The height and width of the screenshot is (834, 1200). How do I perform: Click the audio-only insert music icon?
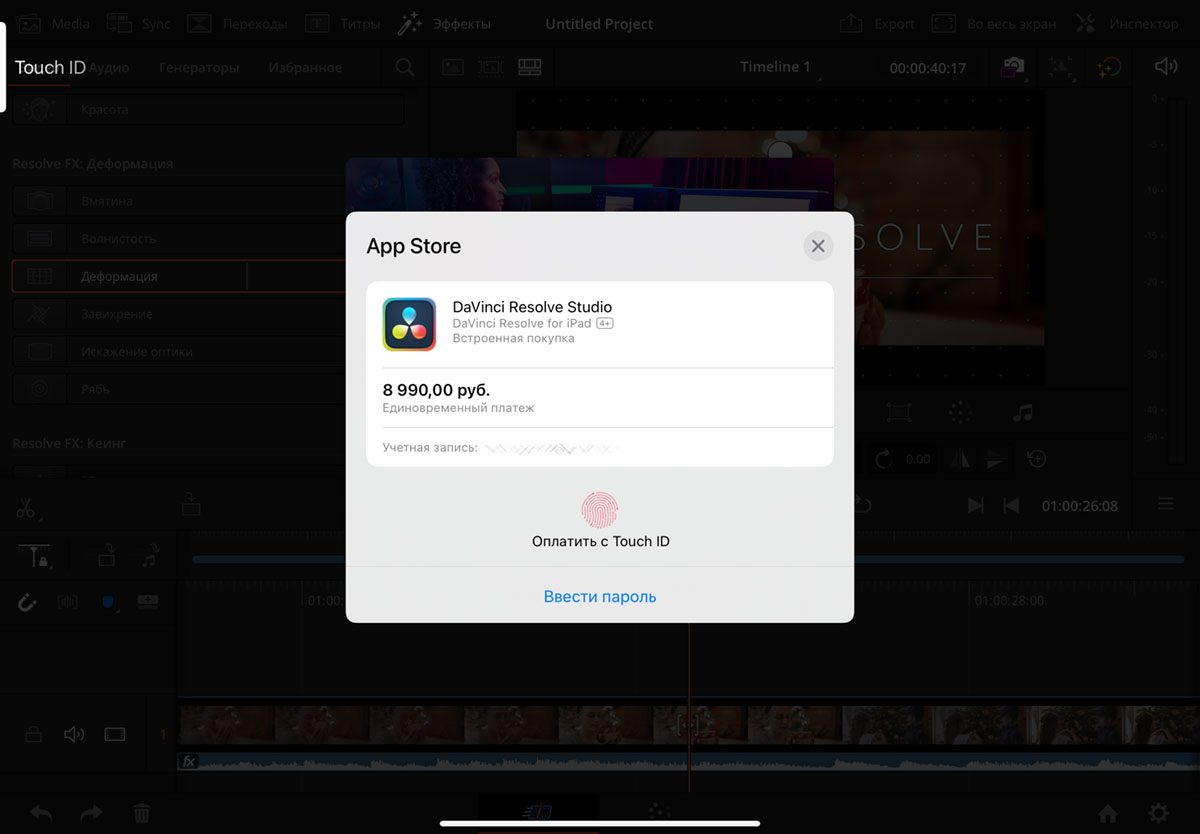150,555
